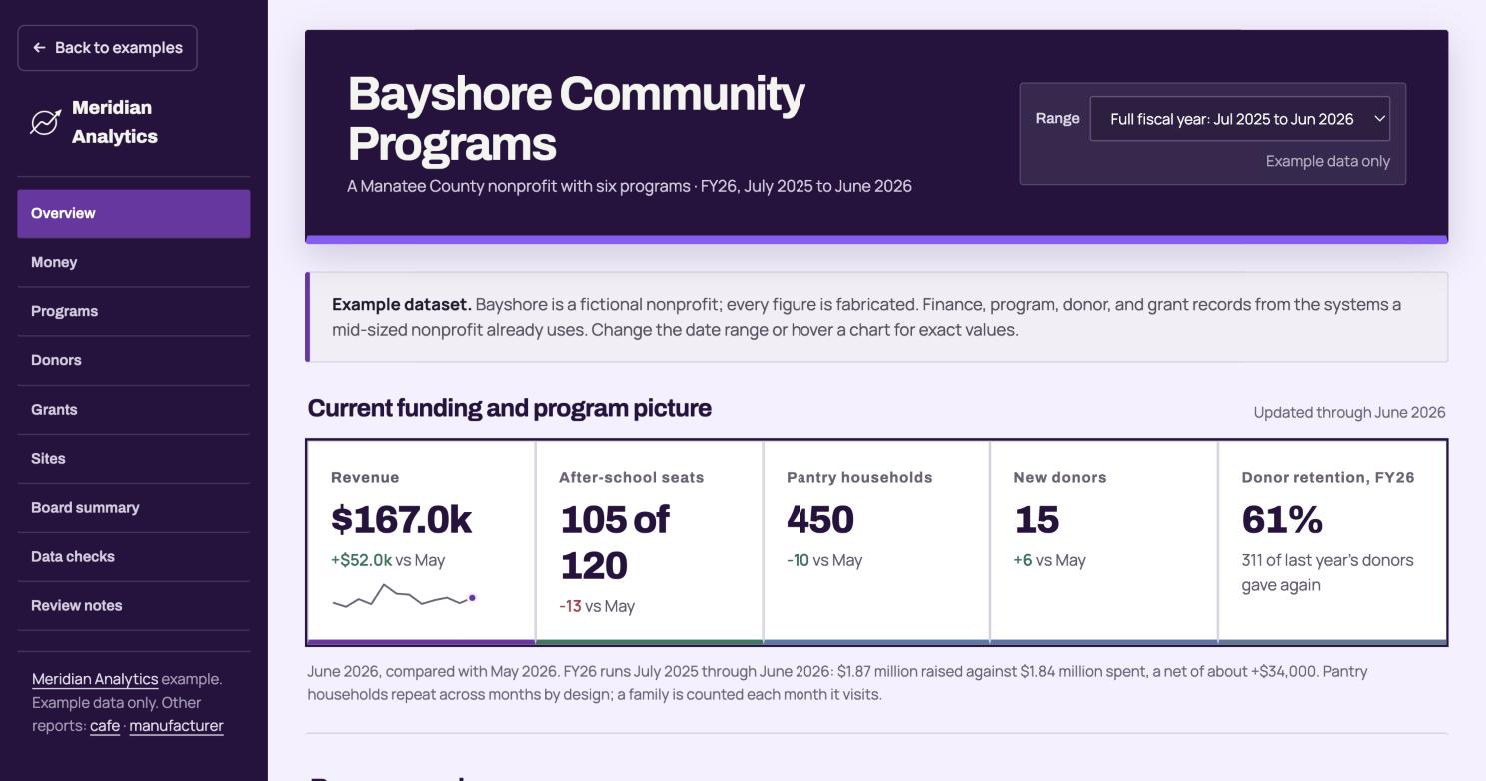Open the cafe example report link
This screenshot has width=1486, height=781.
(105, 726)
